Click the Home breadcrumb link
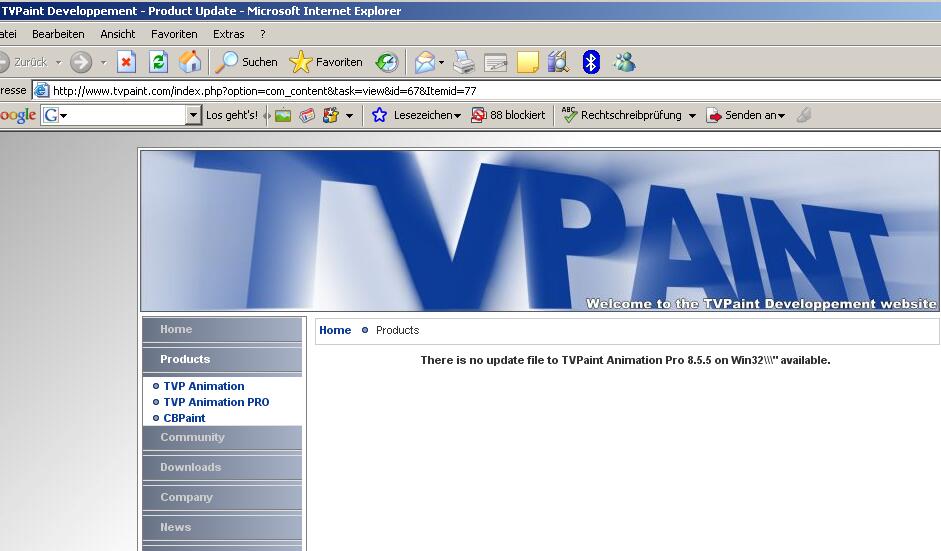 click(x=335, y=330)
